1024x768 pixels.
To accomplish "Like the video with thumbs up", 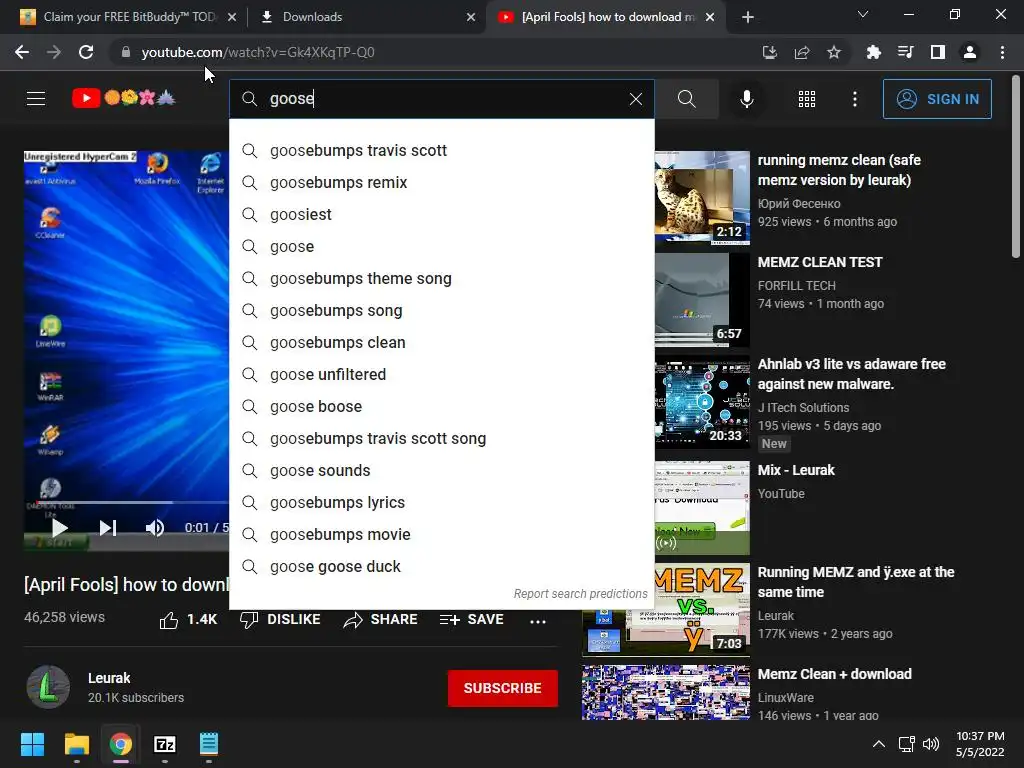I will click(x=168, y=620).
